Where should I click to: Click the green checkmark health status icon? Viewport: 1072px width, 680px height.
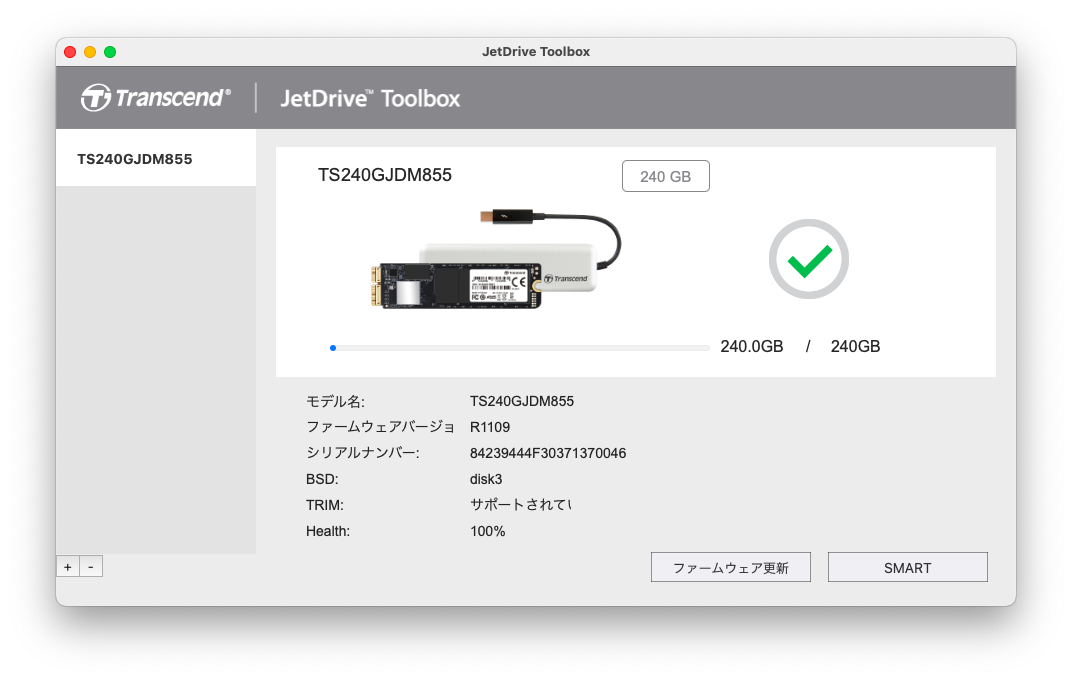point(809,259)
